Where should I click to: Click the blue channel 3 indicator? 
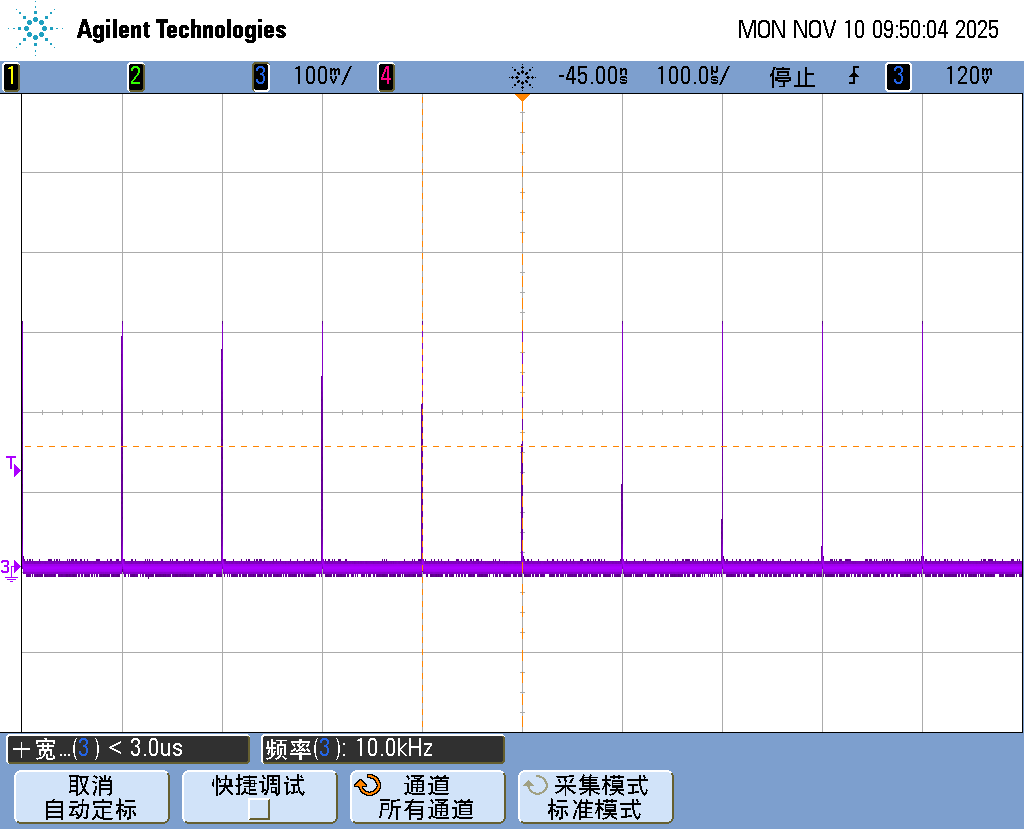(260, 77)
